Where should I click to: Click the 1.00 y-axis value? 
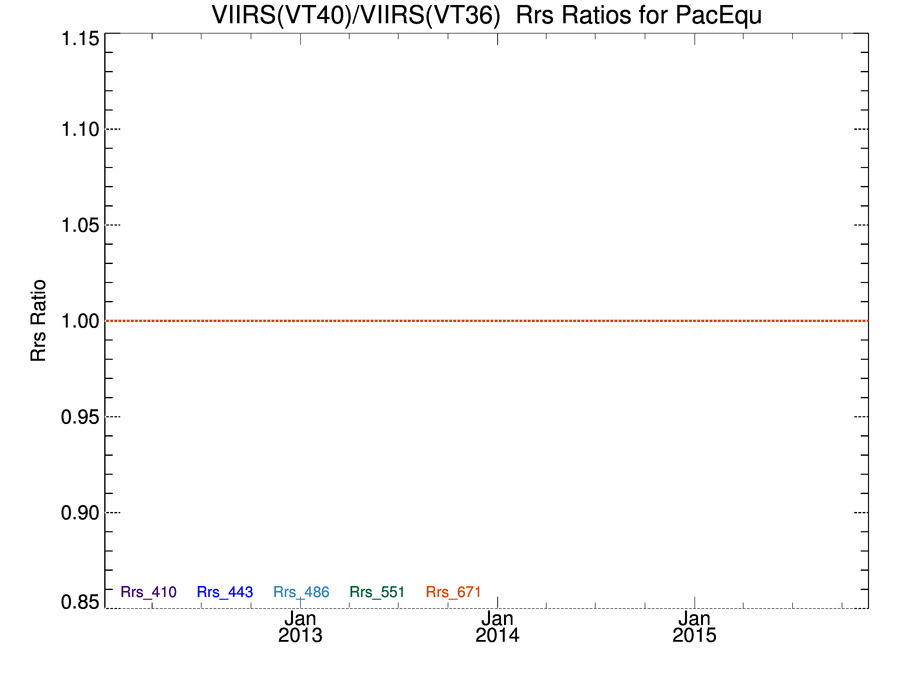(x=80, y=321)
